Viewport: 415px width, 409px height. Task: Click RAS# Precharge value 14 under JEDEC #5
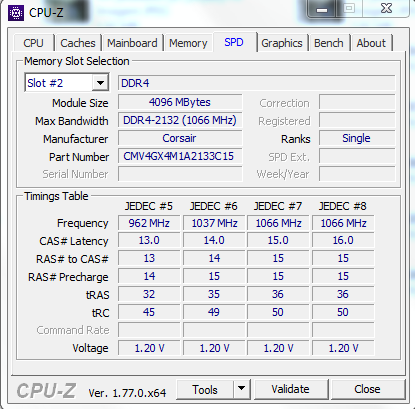[149, 276]
